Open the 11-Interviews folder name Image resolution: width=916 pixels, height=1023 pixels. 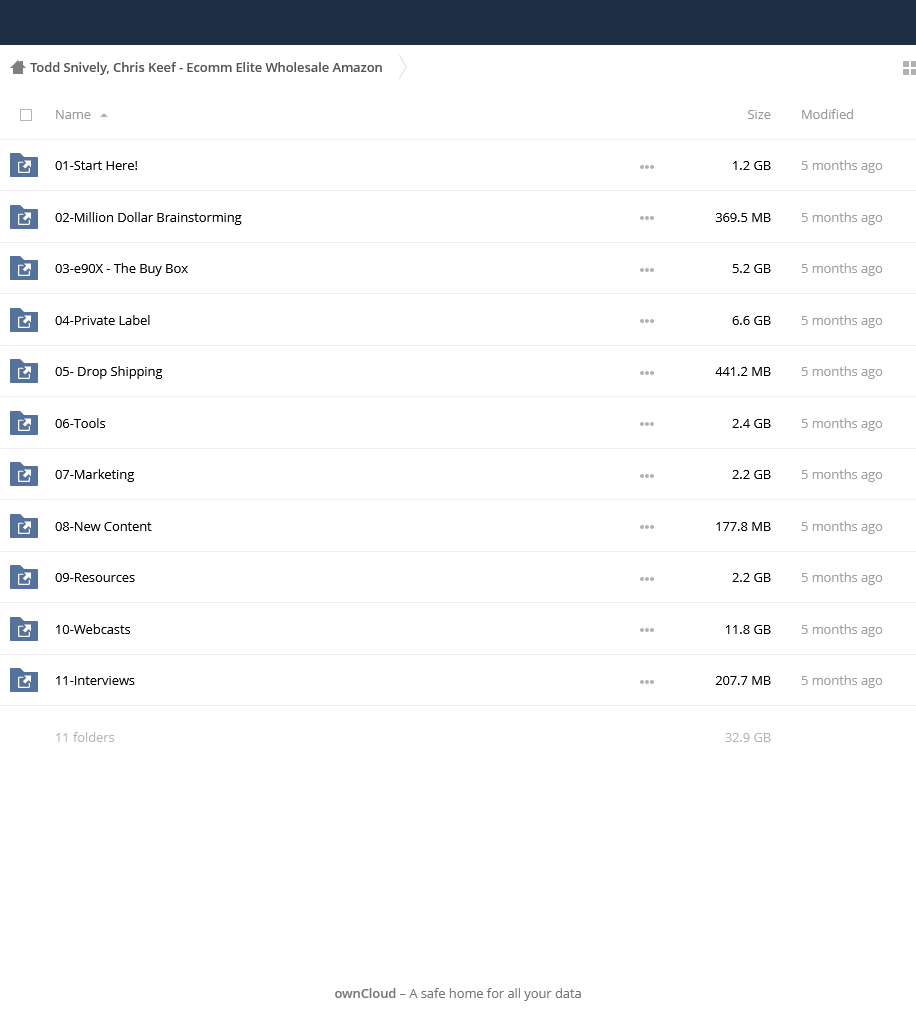point(95,680)
